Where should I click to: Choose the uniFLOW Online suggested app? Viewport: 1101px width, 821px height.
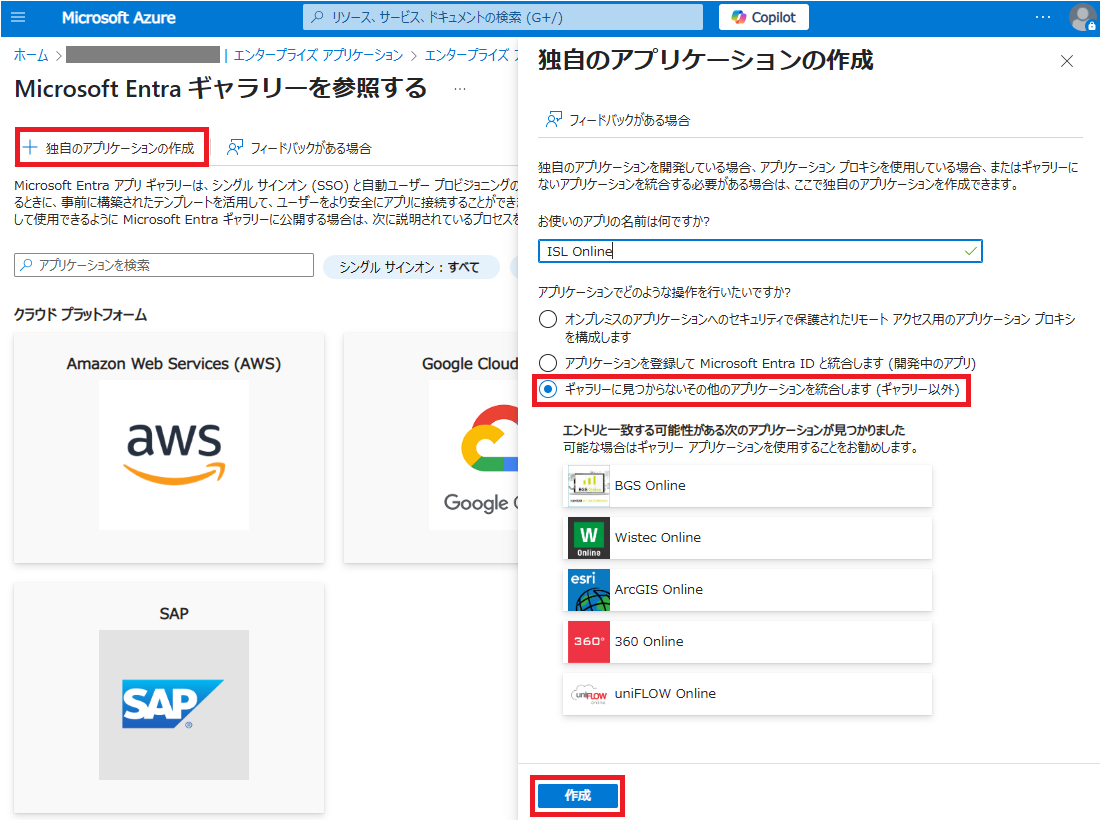[747, 693]
